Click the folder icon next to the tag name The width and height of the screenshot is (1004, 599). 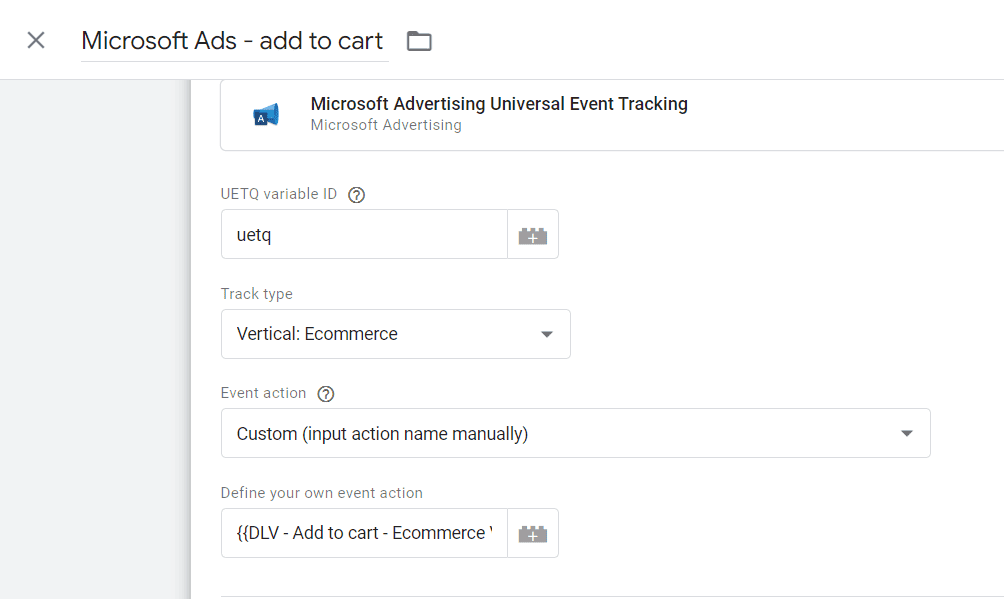[x=418, y=40]
